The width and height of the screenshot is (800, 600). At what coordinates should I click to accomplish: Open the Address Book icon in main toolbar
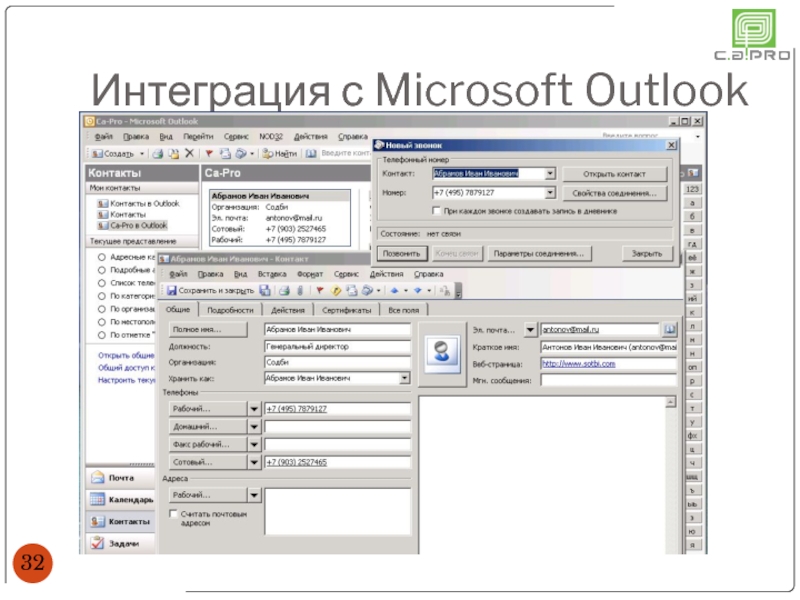click(x=311, y=154)
